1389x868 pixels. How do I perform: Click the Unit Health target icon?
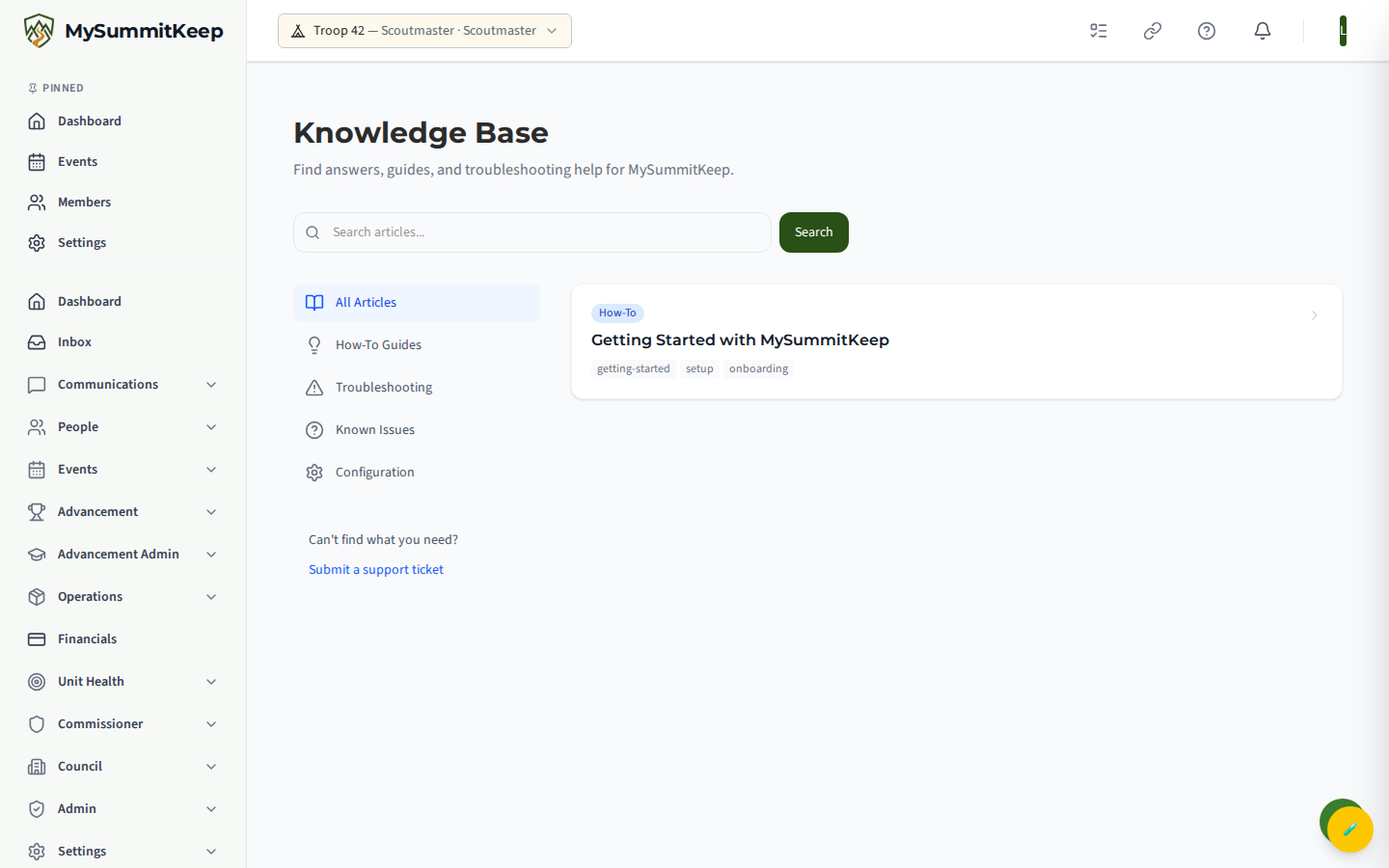pyautogui.click(x=37, y=682)
